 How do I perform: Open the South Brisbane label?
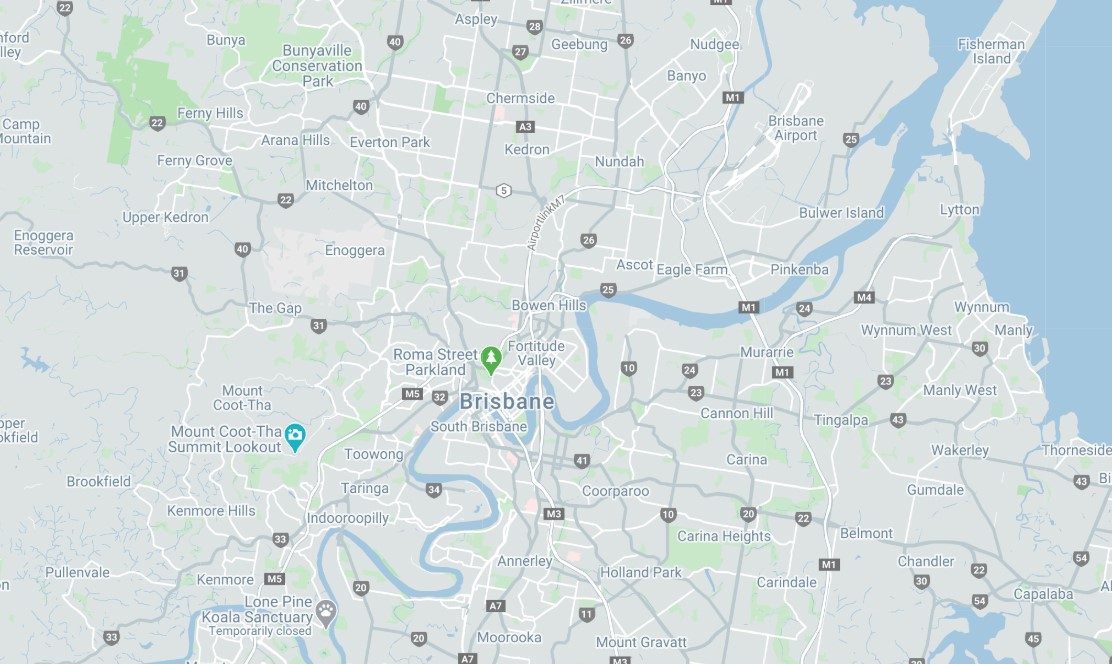(478, 426)
